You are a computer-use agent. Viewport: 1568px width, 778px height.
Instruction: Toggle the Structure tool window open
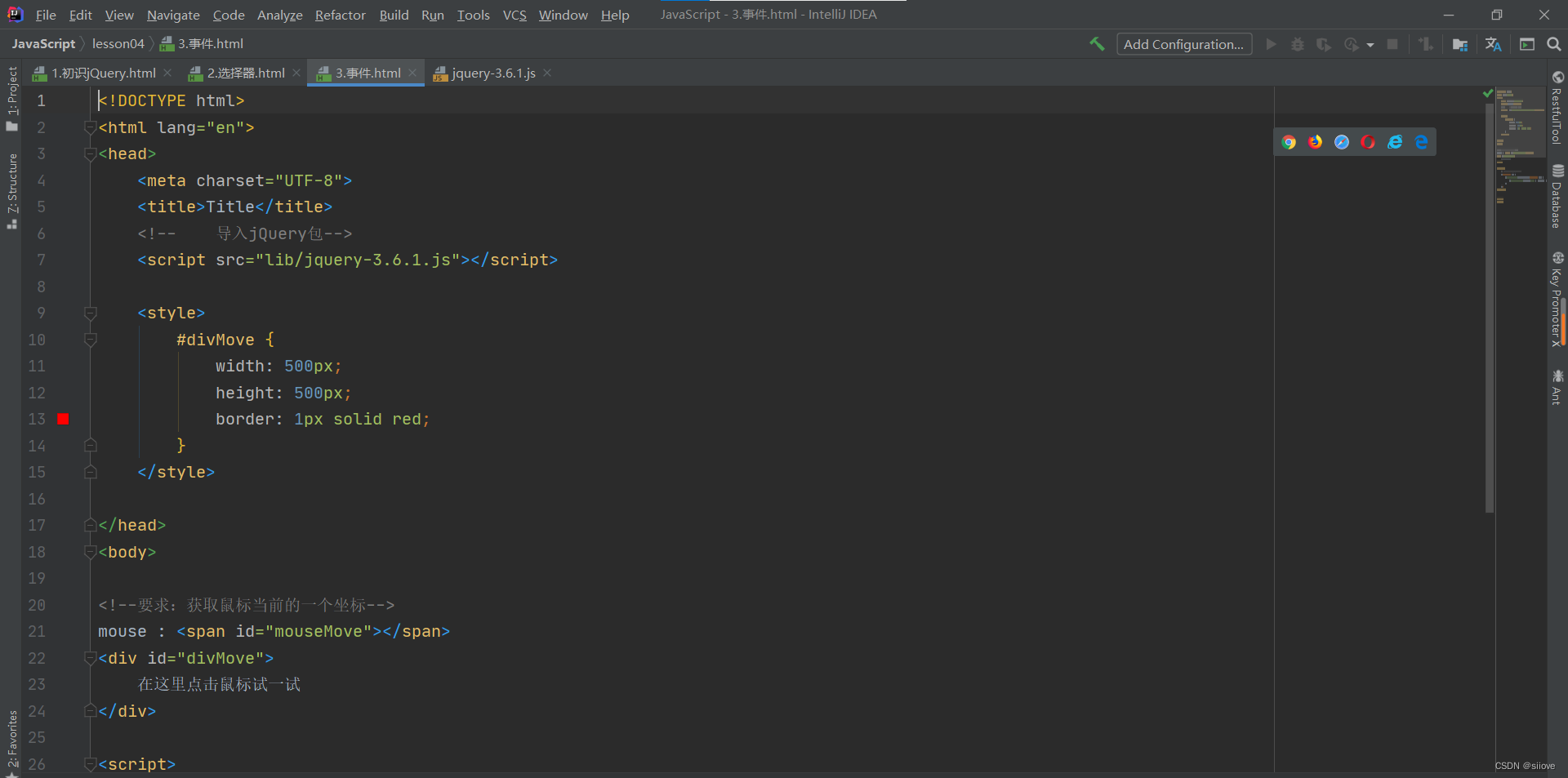pos(11,186)
